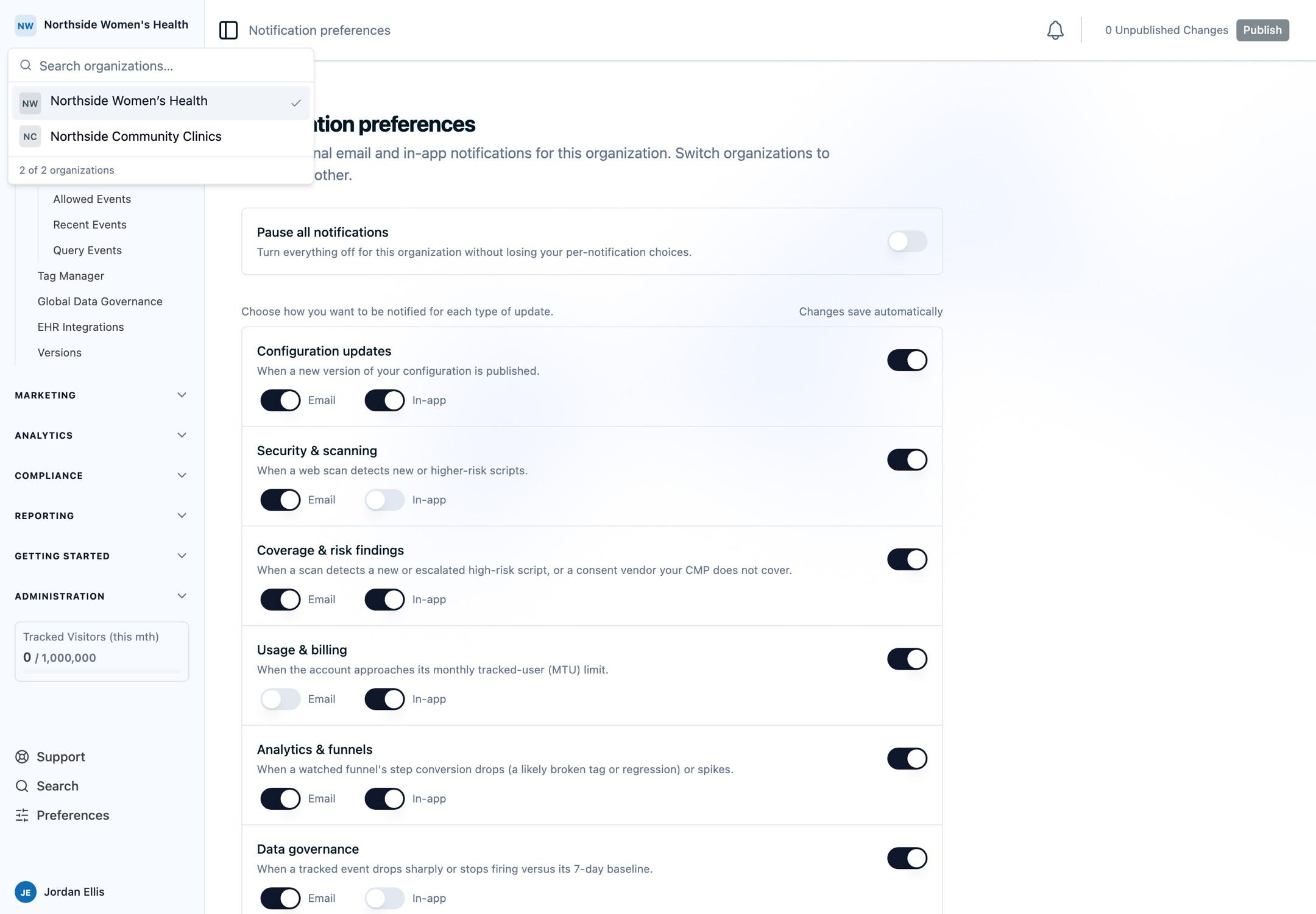Click the NW organization badge at top
The width and height of the screenshot is (1316, 914).
coord(26,25)
